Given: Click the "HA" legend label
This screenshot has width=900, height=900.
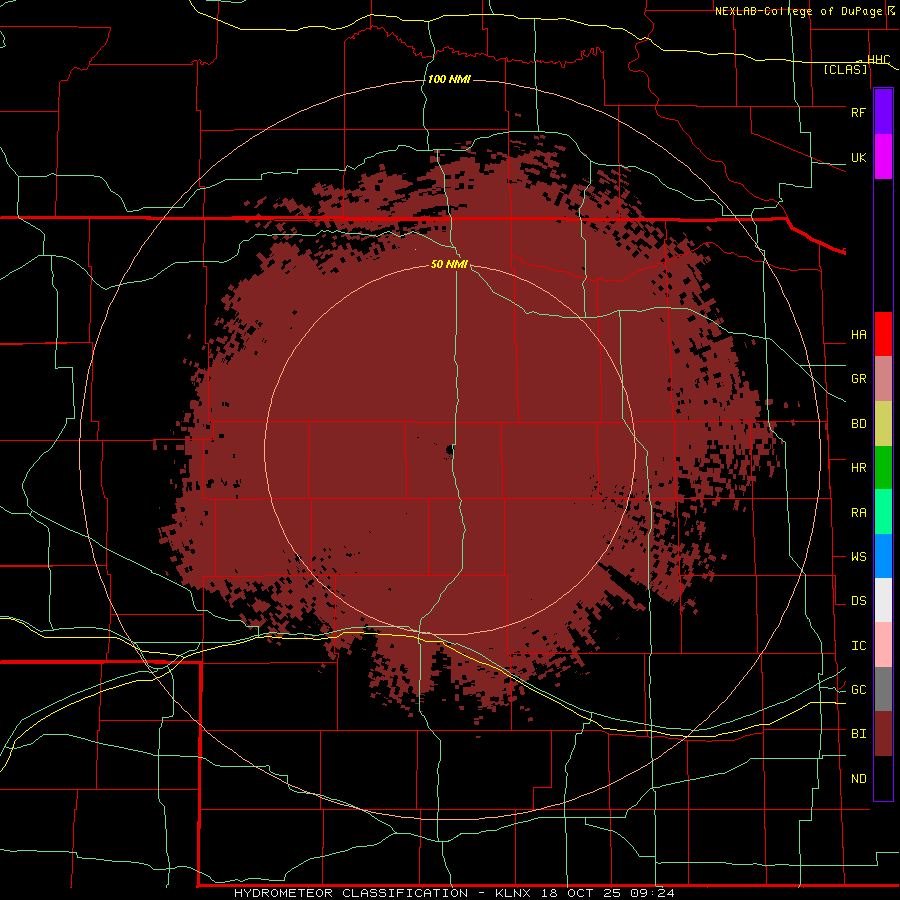Looking at the screenshot, I should pos(858,335).
